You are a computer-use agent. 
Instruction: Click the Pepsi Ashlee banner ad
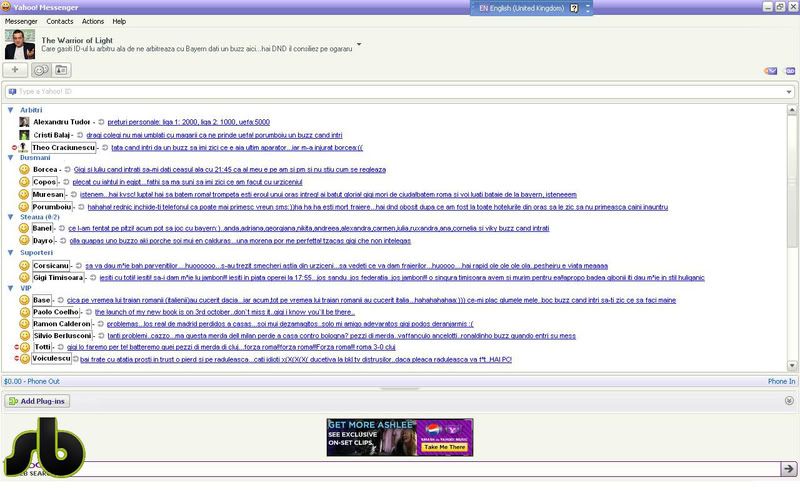click(400, 437)
